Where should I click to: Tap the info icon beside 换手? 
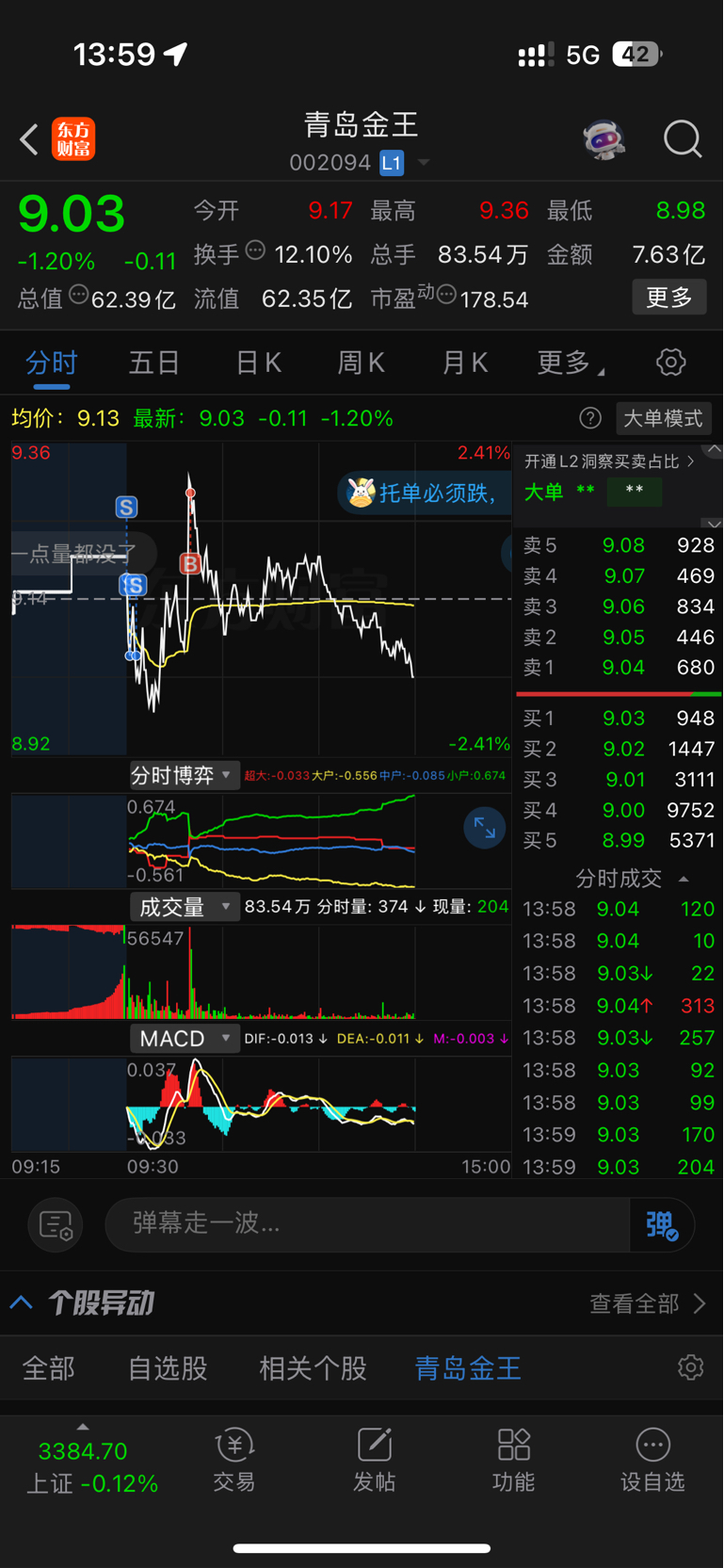pyautogui.click(x=255, y=251)
